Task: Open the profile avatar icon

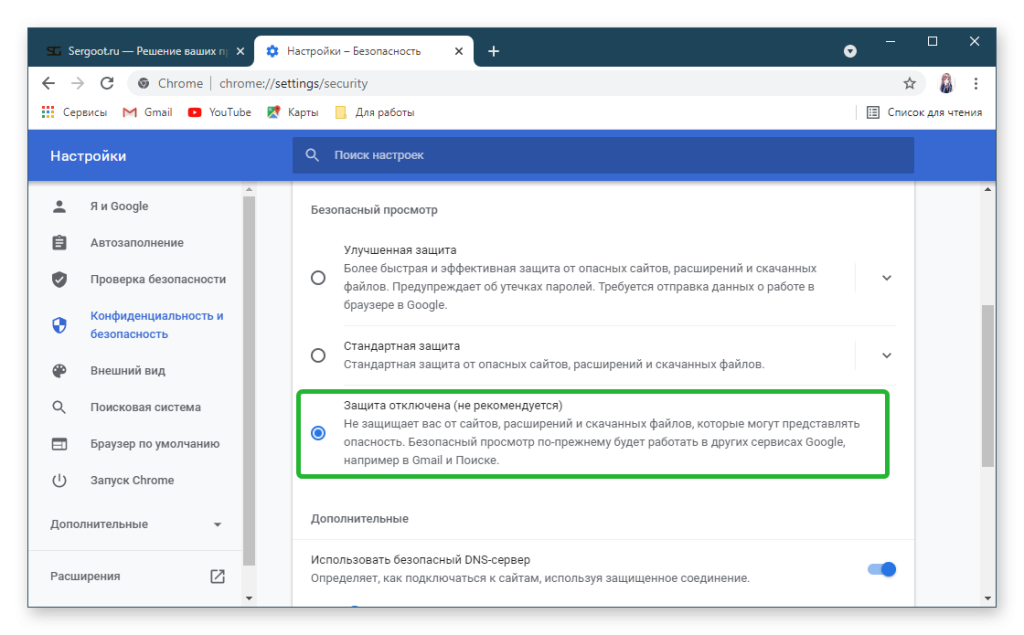Action: [x=946, y=84]
